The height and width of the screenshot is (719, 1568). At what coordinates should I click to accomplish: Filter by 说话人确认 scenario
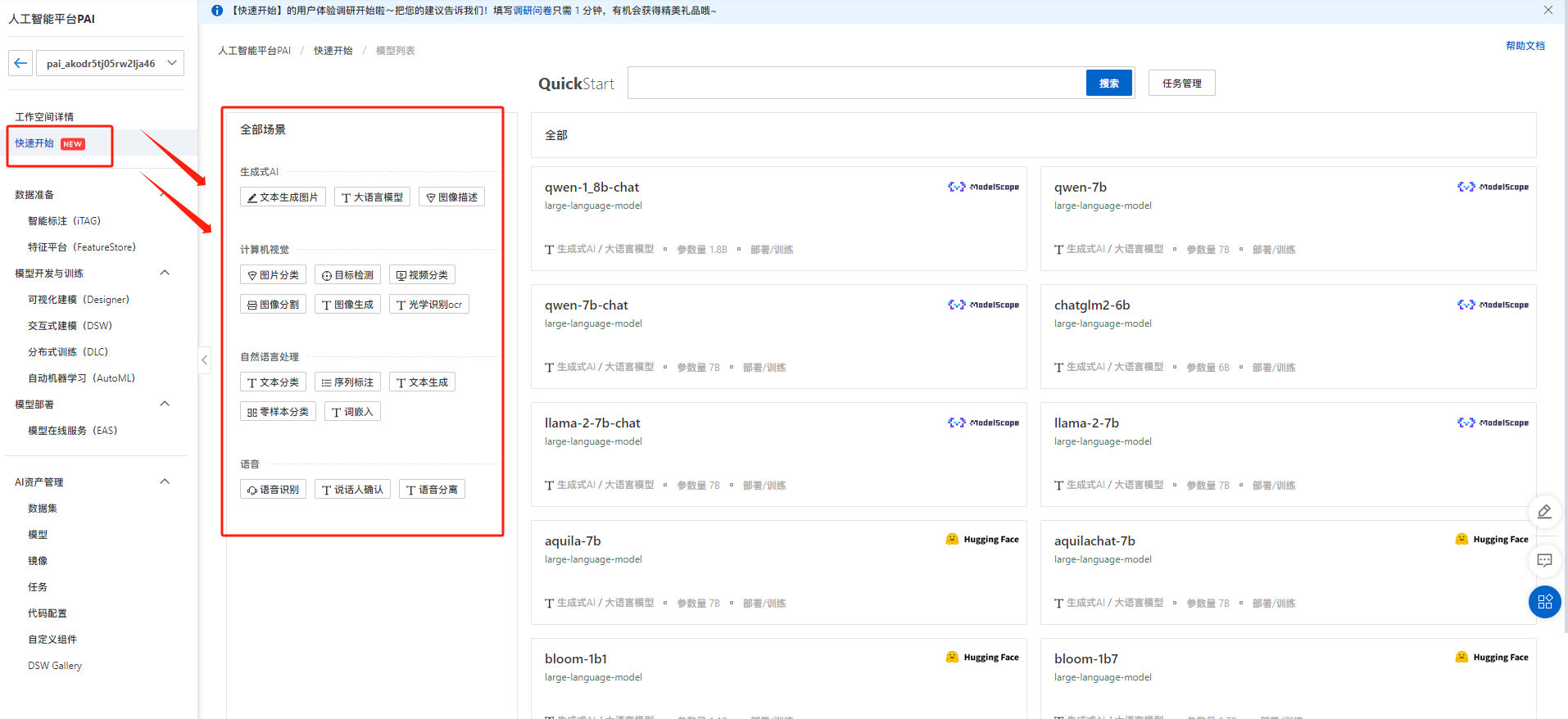[x=352, y=490]
